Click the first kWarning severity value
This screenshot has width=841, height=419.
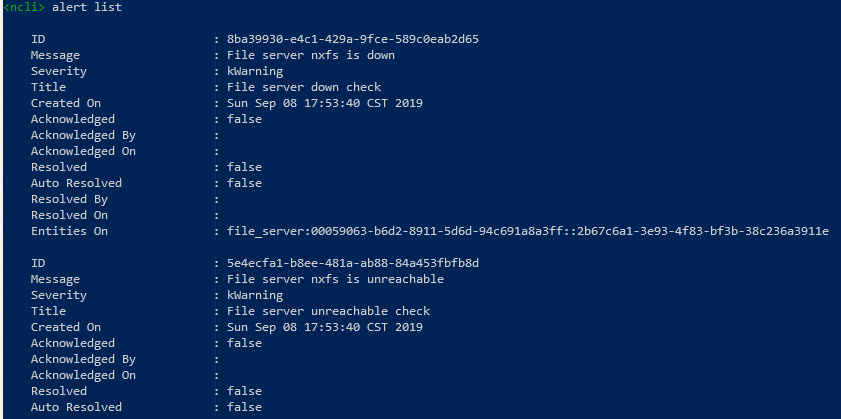255,71
